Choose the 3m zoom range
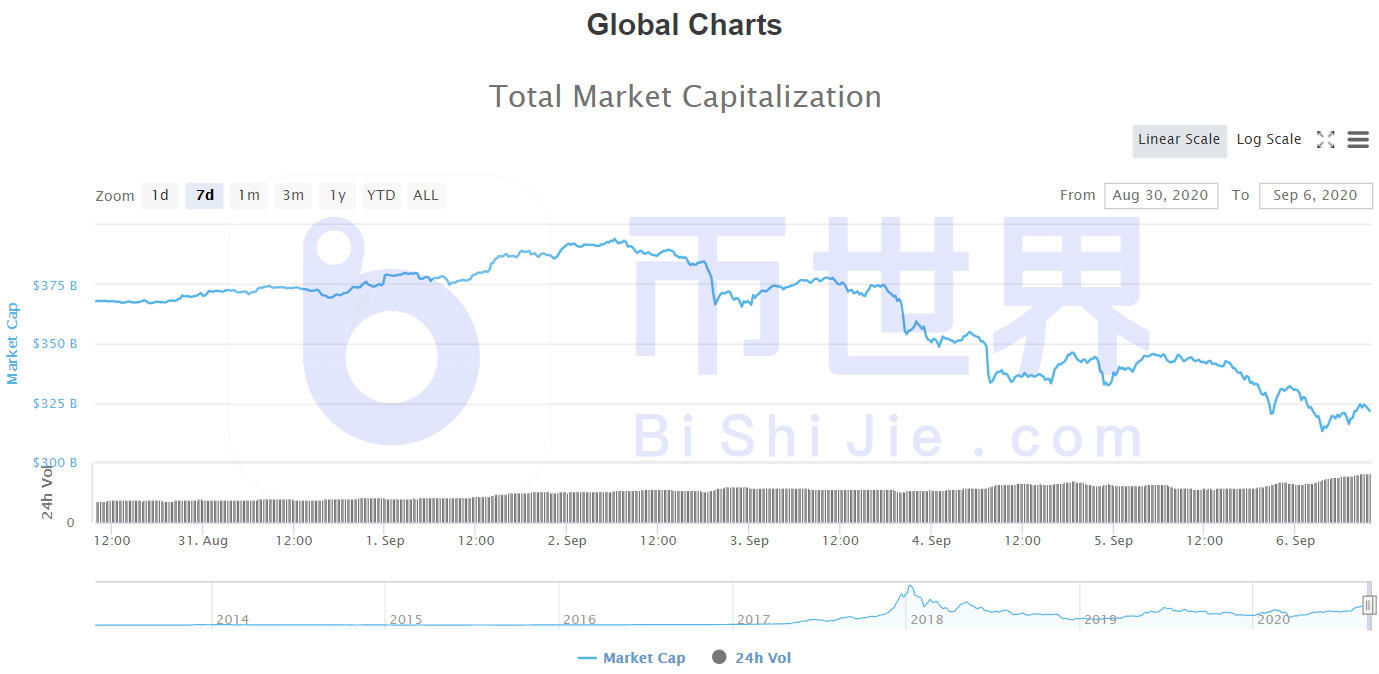1379x674 pixels. click(x=292, y=195)
